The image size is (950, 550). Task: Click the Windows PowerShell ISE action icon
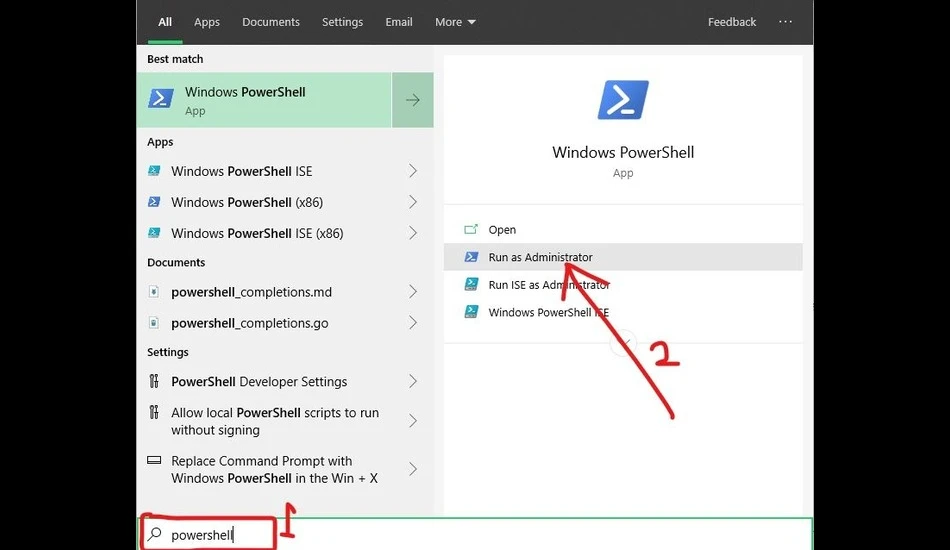pos(471,312)
